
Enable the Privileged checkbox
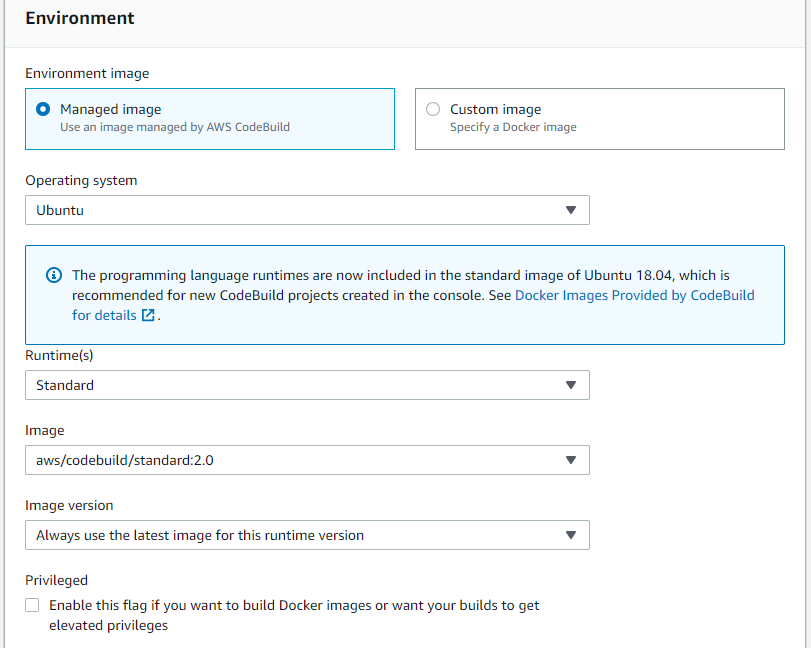click(32, 605)
